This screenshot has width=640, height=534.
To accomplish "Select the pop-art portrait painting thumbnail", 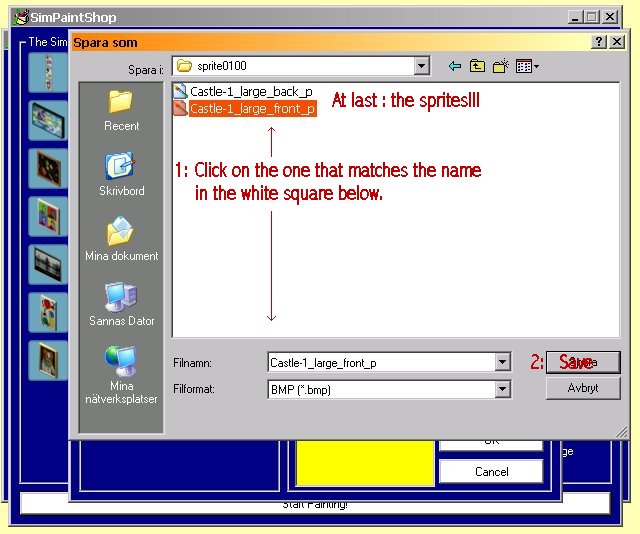I will click(x=48, y=216).
